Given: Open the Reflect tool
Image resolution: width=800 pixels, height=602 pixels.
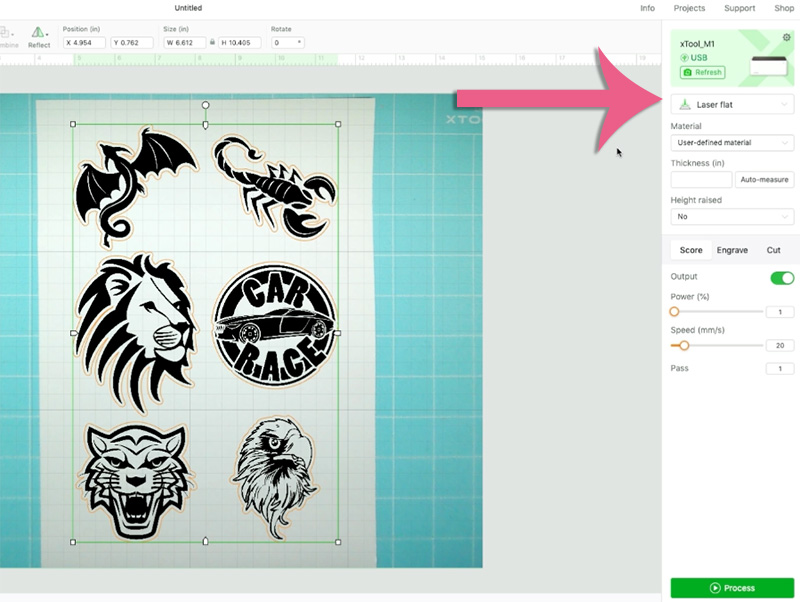Looking at the screenshot, I should pos(39,36).
